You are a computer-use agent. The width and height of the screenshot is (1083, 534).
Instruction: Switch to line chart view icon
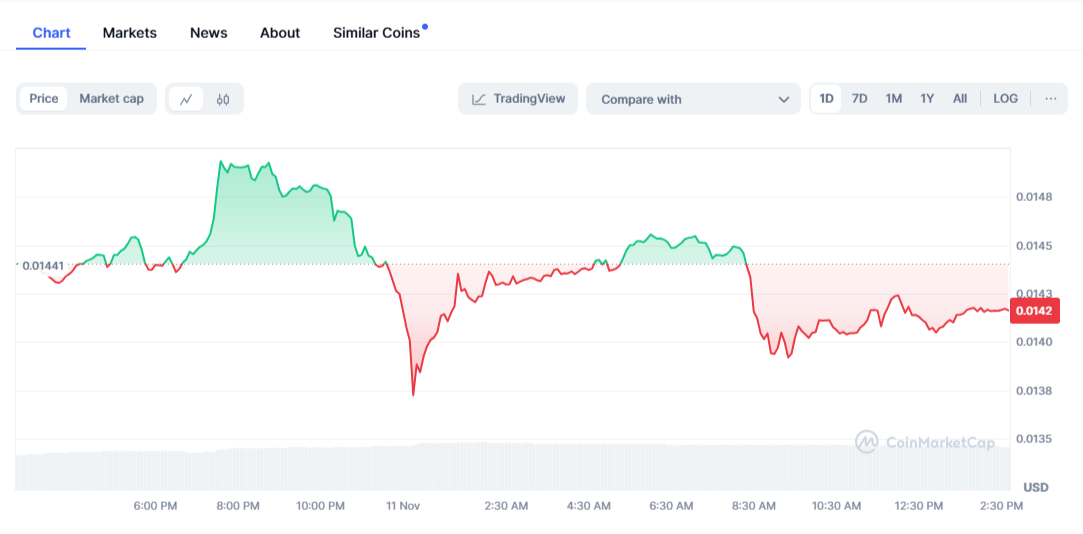coord(186,99)
